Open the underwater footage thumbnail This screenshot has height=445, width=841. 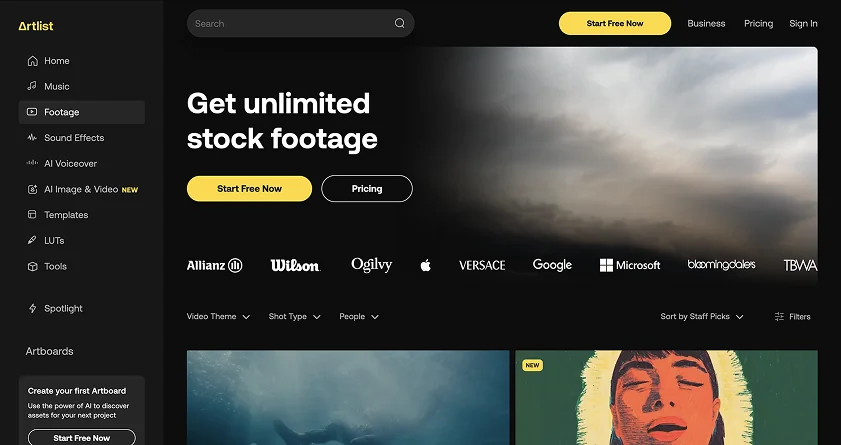pos(348,397)
